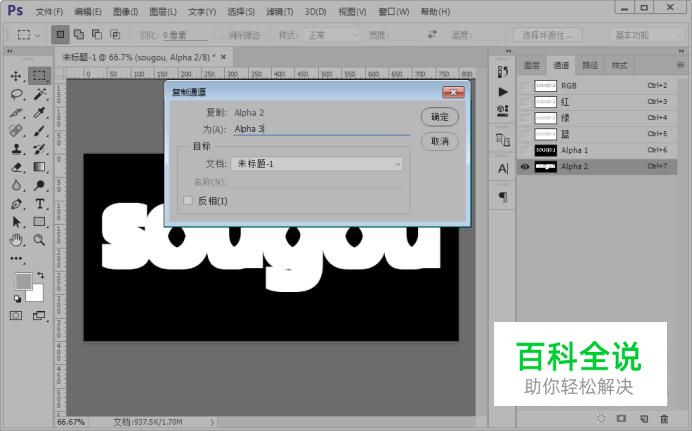Select the Dodge tool
Viewport: 692px width, 431px height.
pyautogui.click(x=39, y=185)
